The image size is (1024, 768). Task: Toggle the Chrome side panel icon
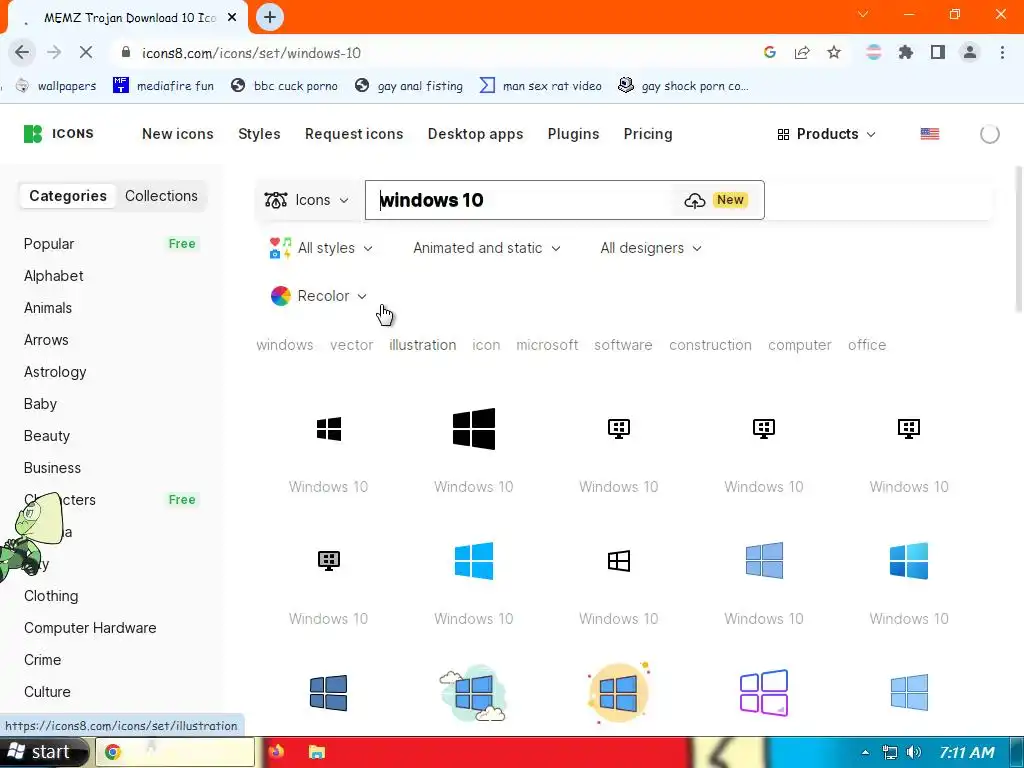938,52
